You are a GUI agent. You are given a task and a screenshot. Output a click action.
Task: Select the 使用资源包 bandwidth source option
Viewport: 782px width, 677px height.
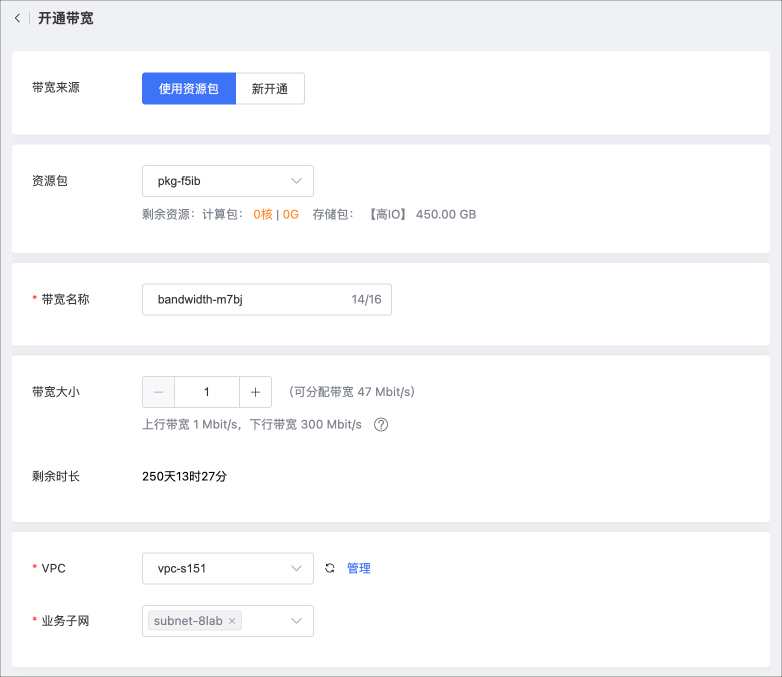189,88
